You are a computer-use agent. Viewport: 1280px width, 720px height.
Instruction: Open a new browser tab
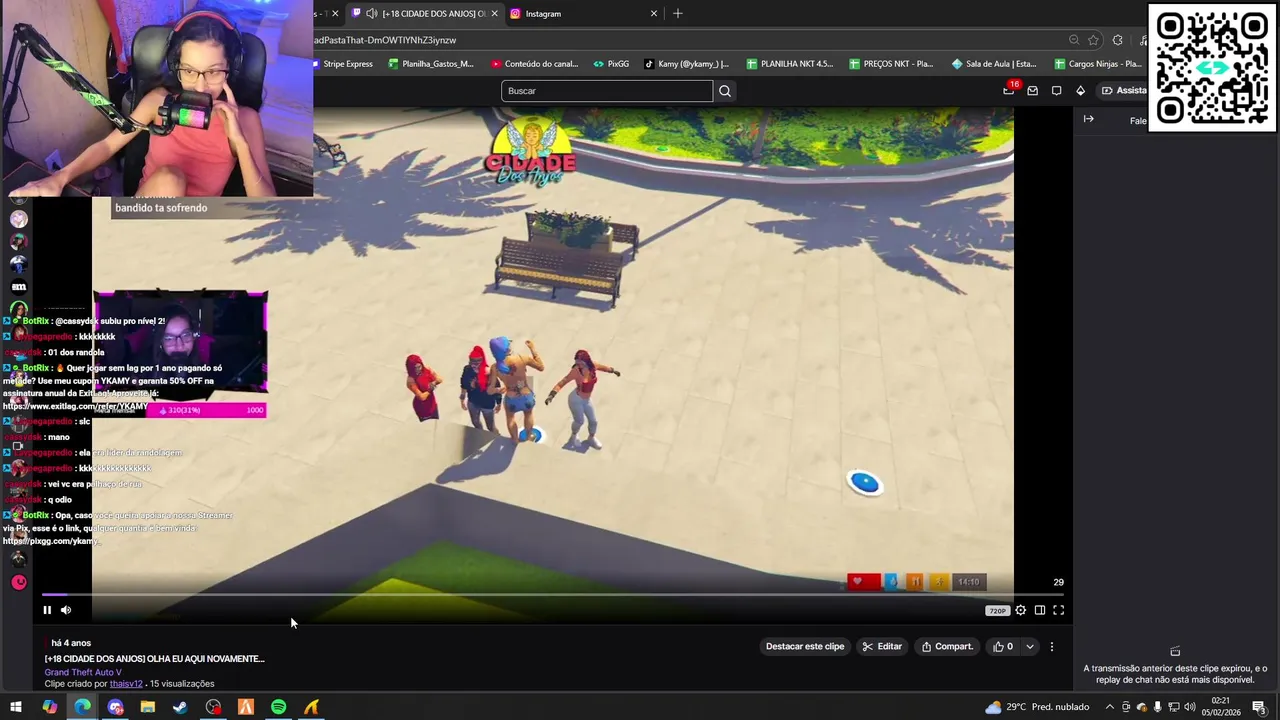(678, 13)
